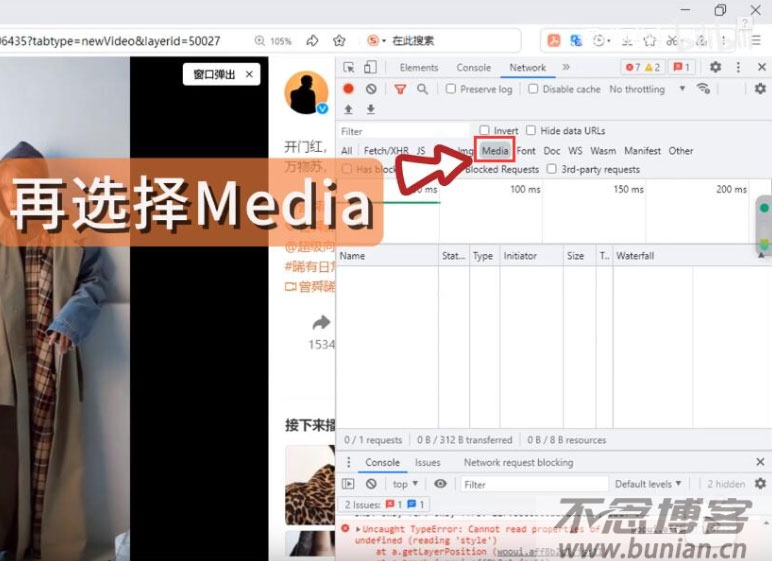Click the scissors screenshot extension icon
772x561 pixels.
tap(672, 41)
